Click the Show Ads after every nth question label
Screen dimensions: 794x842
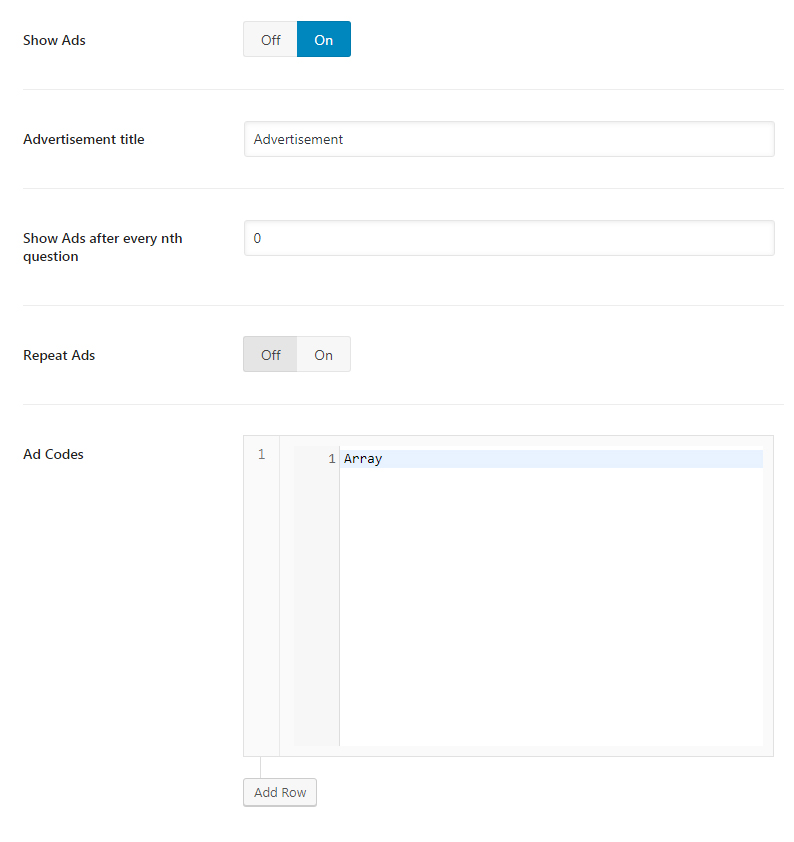(103, 247)
